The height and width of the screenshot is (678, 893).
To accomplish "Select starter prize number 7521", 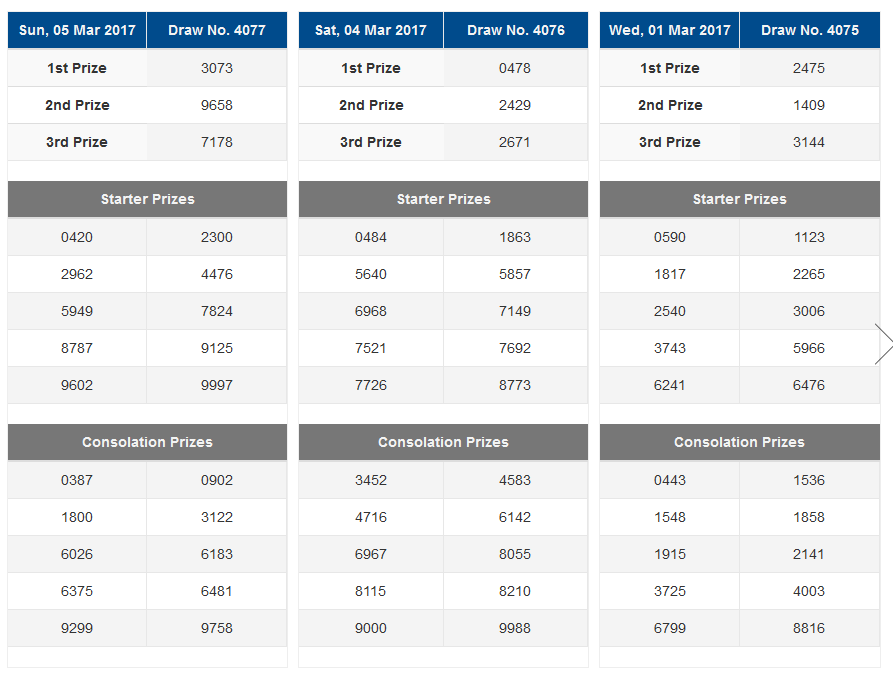I will pyautogui.click(x=371, y=348).
